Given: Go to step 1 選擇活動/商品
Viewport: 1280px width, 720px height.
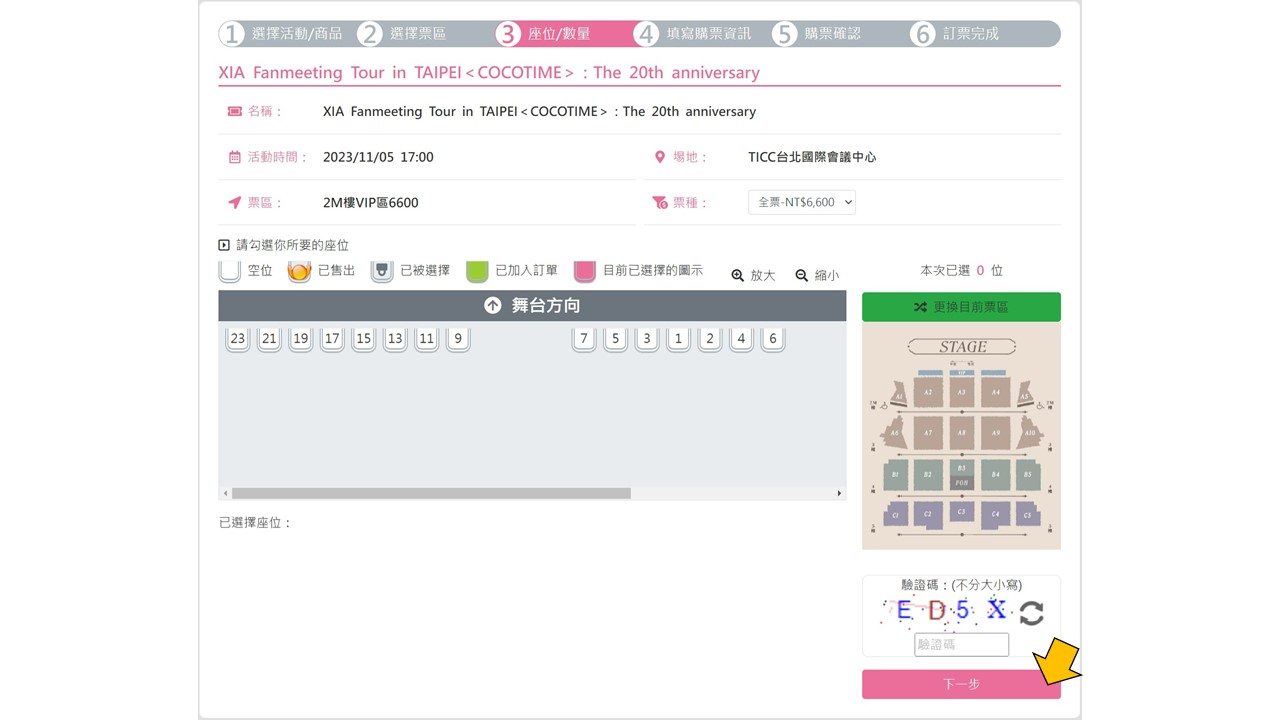Looking at the screenshot, I should click(281, 34).
